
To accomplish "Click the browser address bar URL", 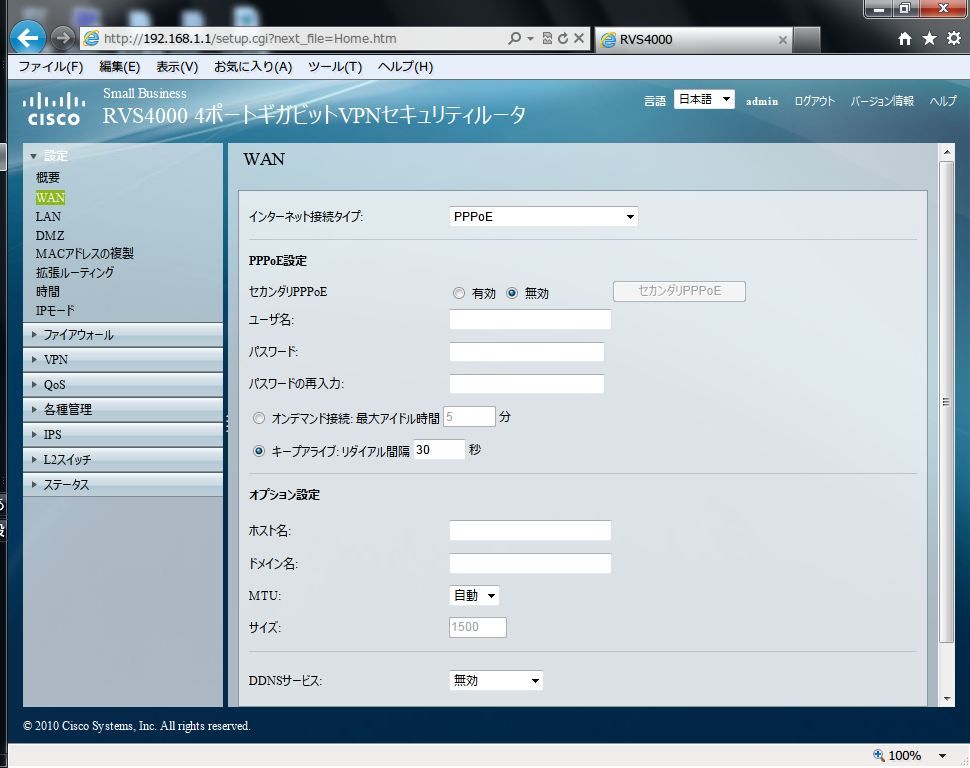I will [250, 38].
